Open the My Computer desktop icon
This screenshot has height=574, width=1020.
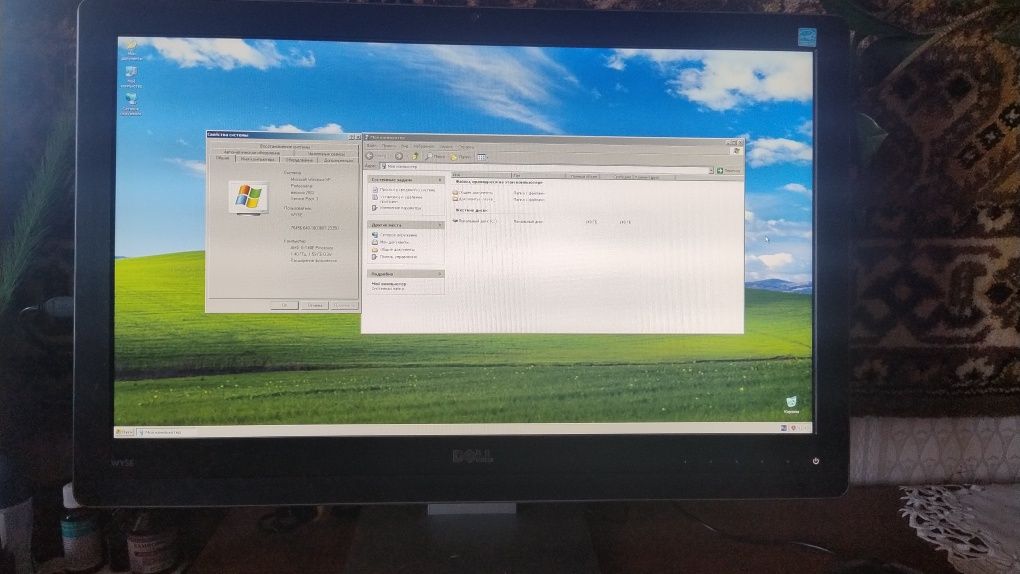(131, 77)
